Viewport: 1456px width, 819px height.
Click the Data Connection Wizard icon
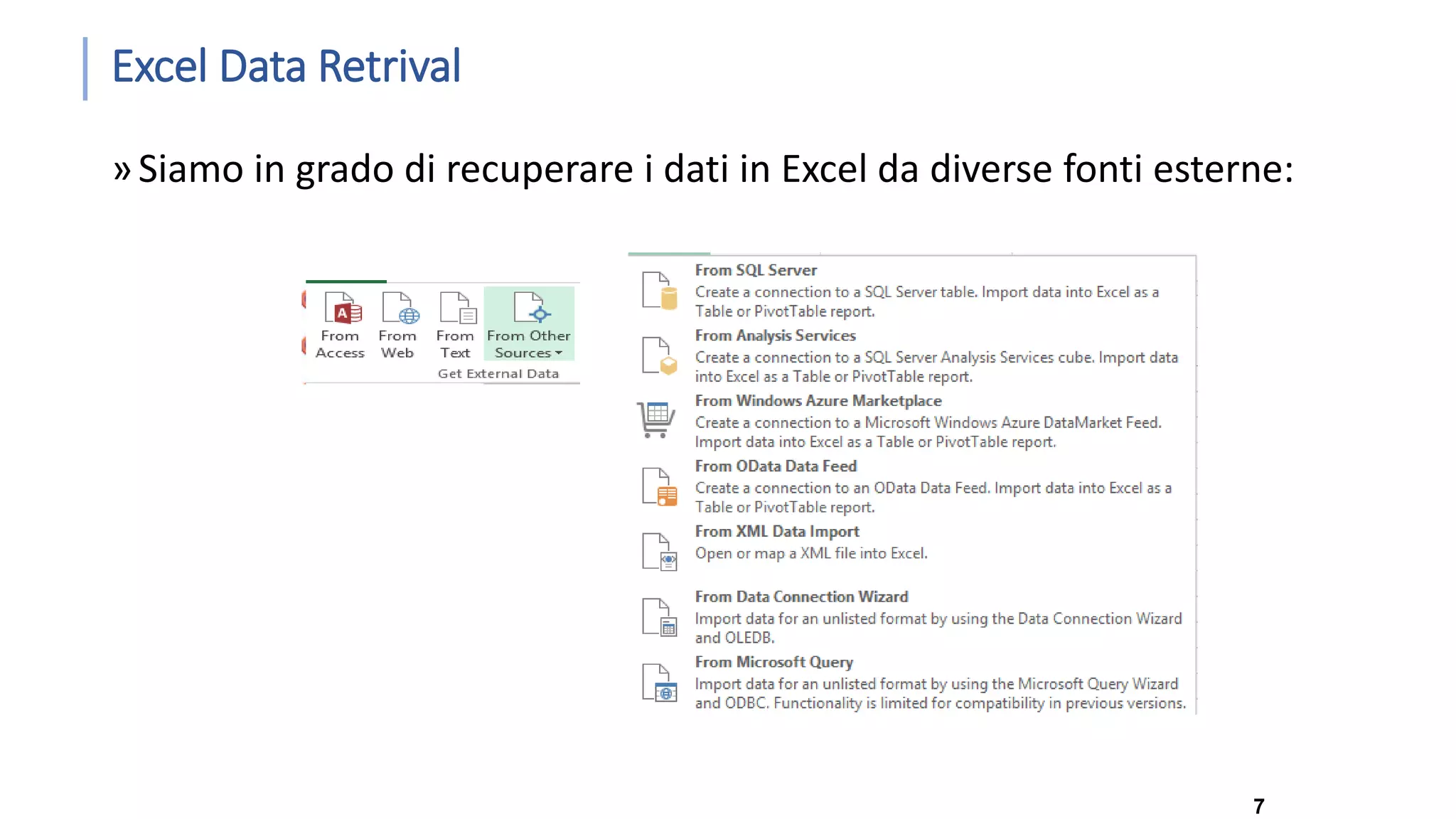(x=659, y=617)
